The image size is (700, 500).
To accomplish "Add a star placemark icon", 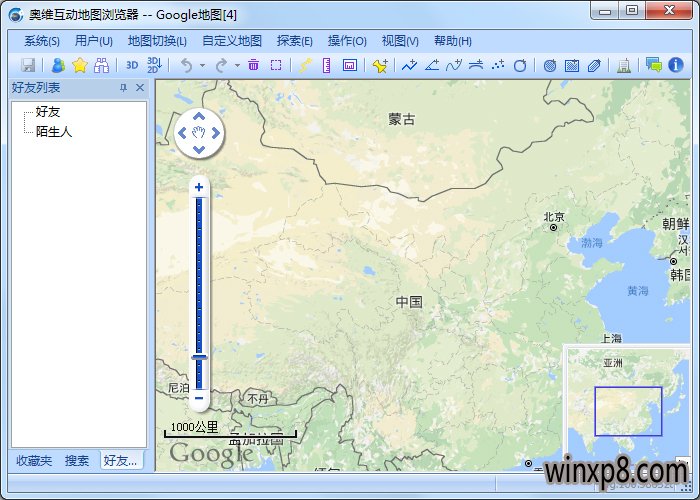I will (x=380, y=65).
